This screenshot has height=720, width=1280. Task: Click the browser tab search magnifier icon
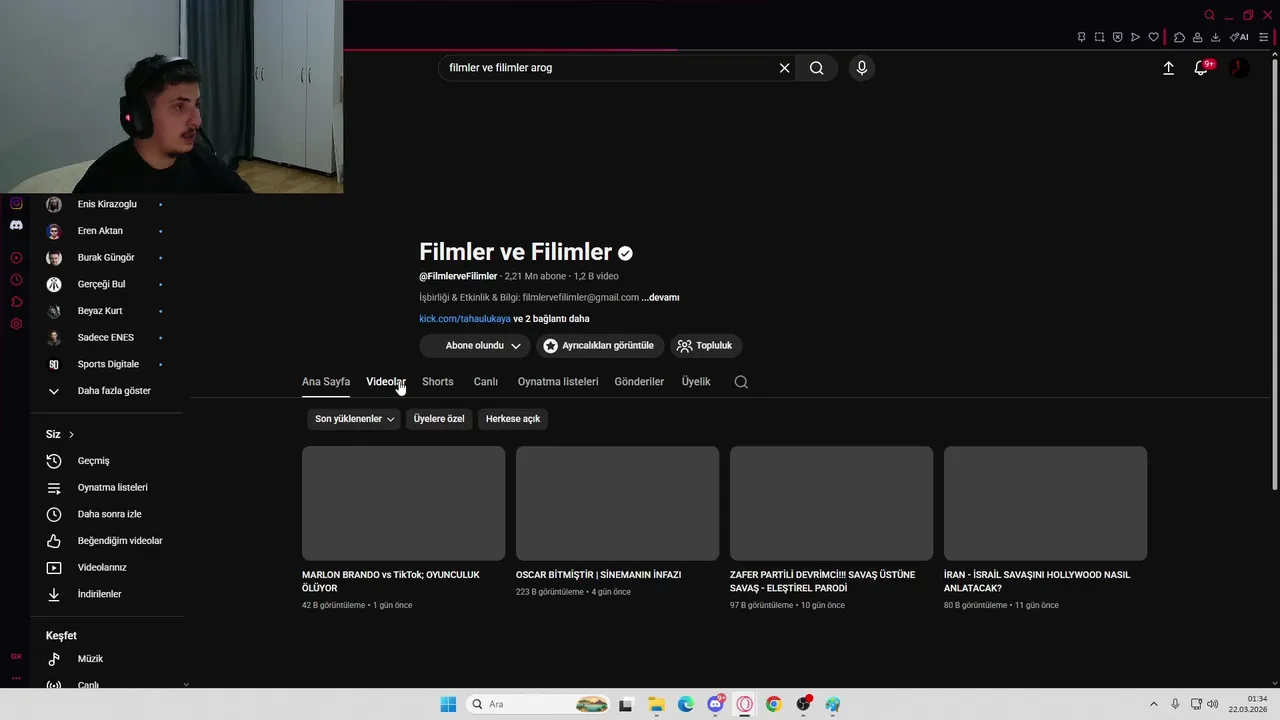1209,15
